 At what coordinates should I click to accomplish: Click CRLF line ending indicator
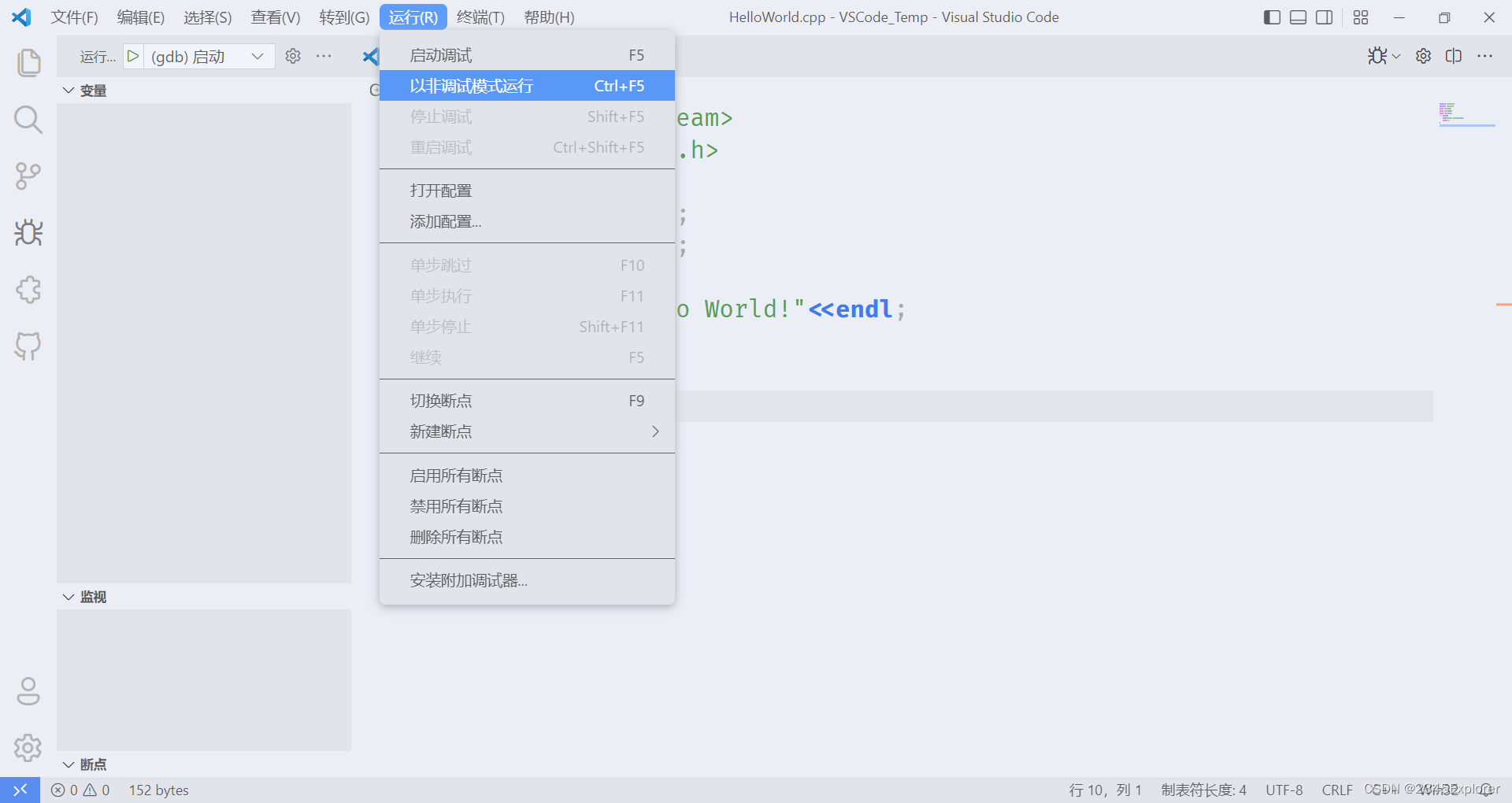pyautogui.click(x=1336, y=790)
